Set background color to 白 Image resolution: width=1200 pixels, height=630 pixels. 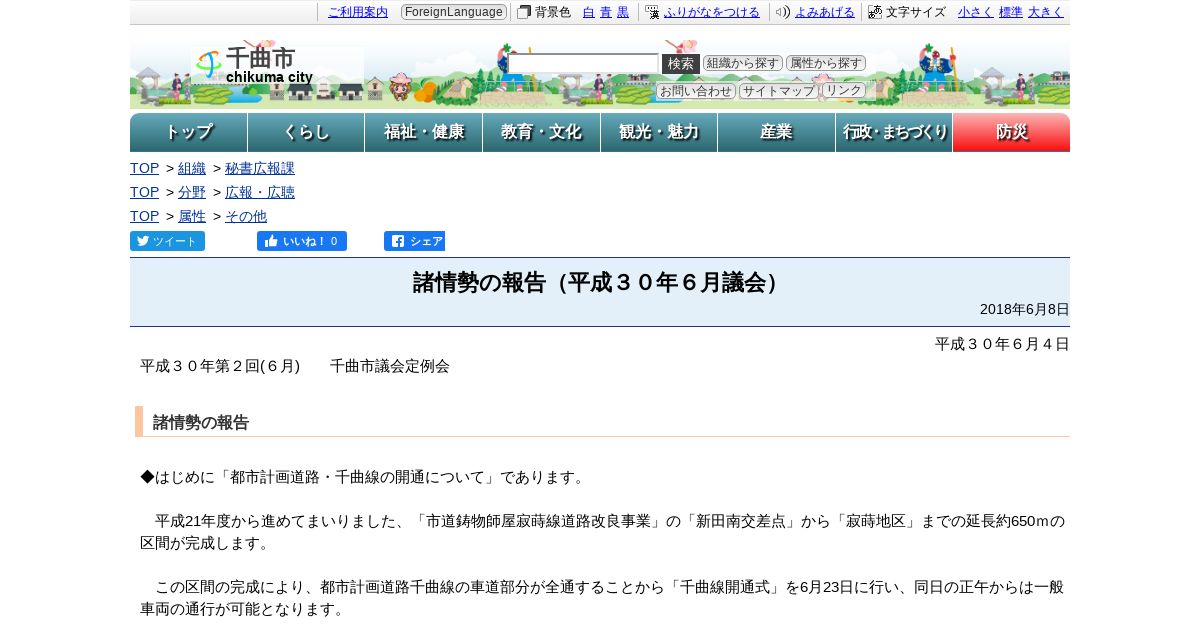[x=588, y=12]
